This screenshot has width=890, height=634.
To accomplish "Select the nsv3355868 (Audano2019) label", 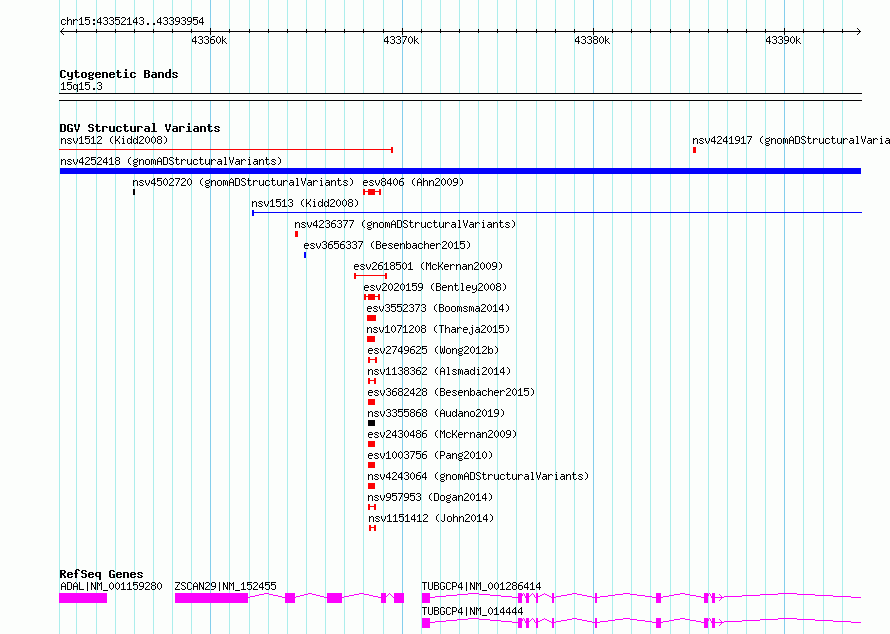I will (x=436, y=413).
